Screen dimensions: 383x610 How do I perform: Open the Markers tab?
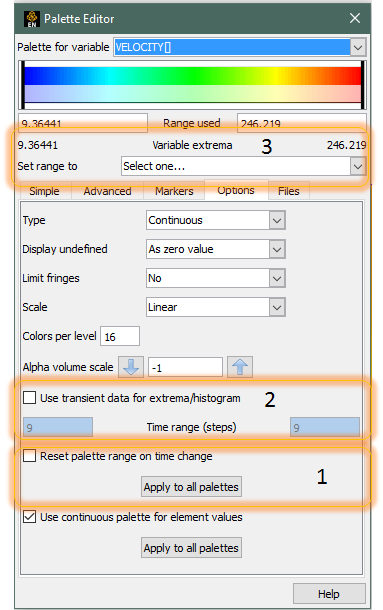[x=174, y=191]
